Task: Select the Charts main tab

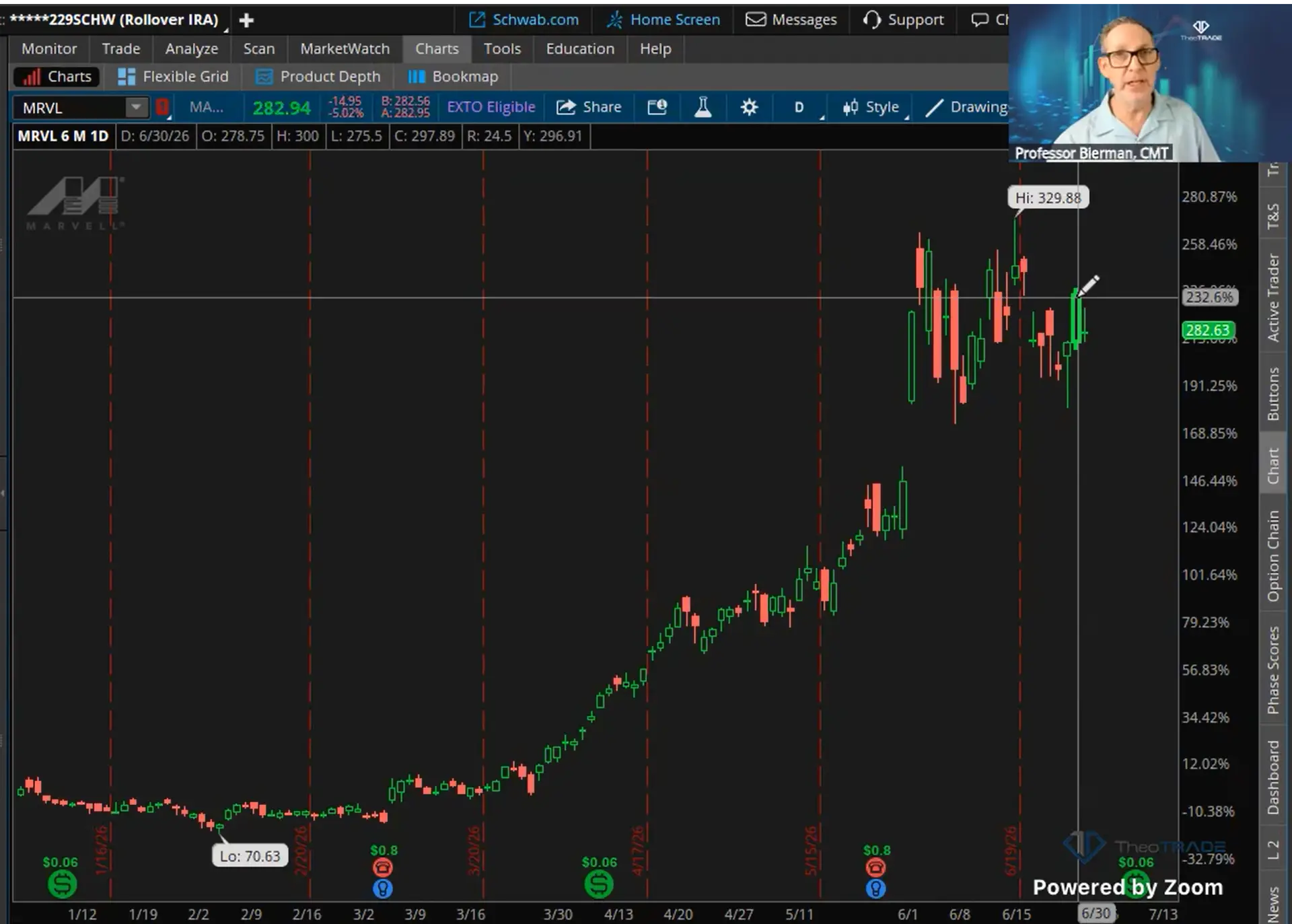Action: pos(437,49)
